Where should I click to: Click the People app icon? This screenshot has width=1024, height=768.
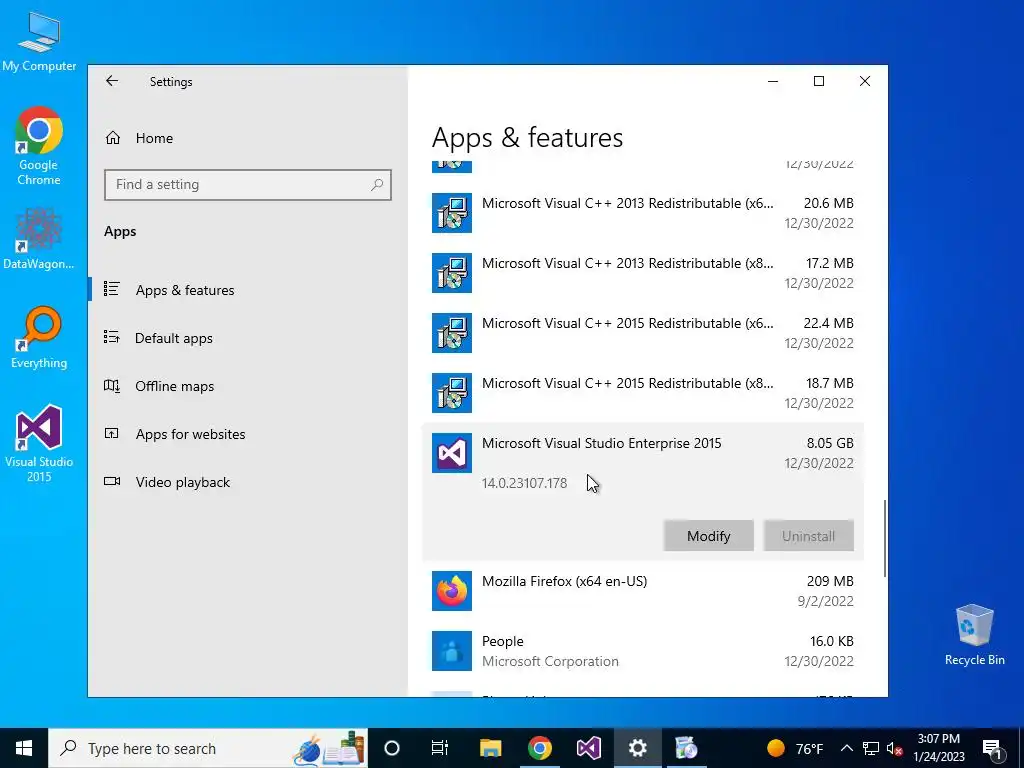point(451,650)
